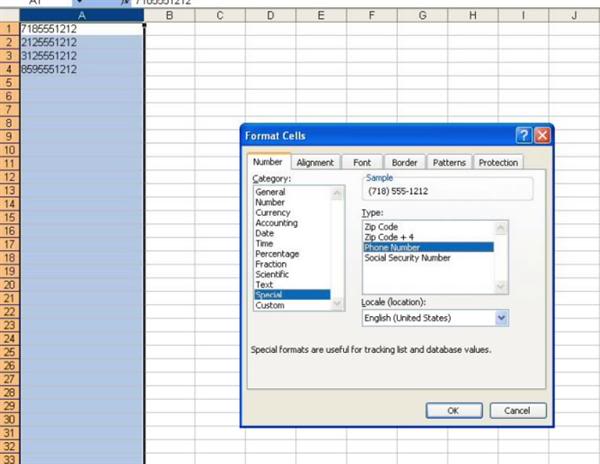Close the Format Cells dialog
Image resolution: width=600 pixels, height=464 pixels.
(541, 135)
